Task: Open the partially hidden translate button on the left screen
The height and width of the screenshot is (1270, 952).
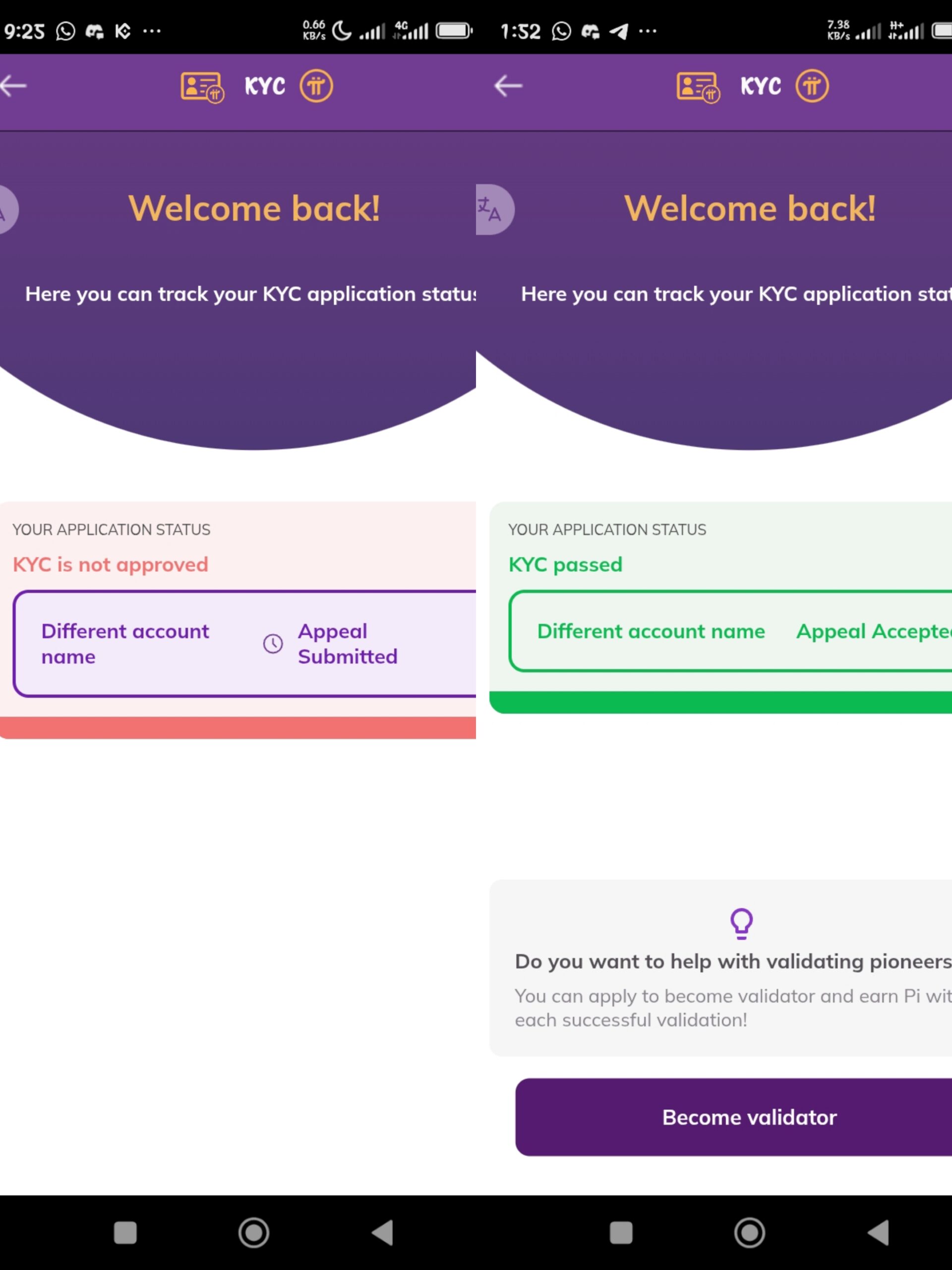Action: click(x=8, y=209)
